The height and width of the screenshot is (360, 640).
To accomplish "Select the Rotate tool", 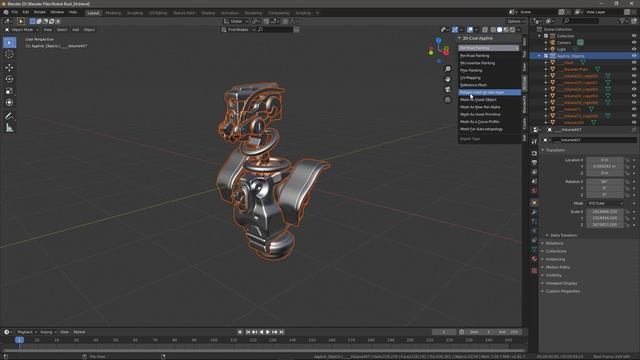I will pyautogui.click(x=9, y=79).
